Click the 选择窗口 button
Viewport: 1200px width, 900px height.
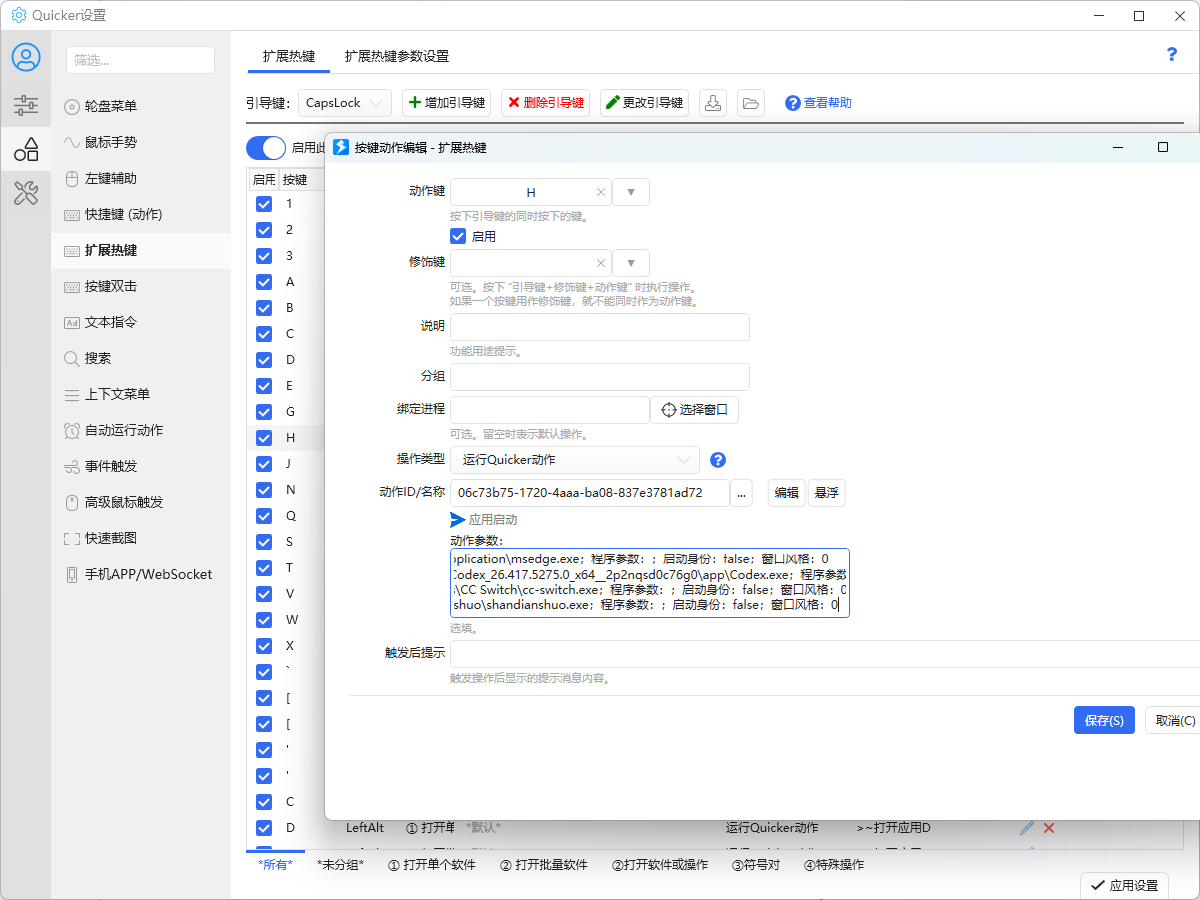click(694, 410)
